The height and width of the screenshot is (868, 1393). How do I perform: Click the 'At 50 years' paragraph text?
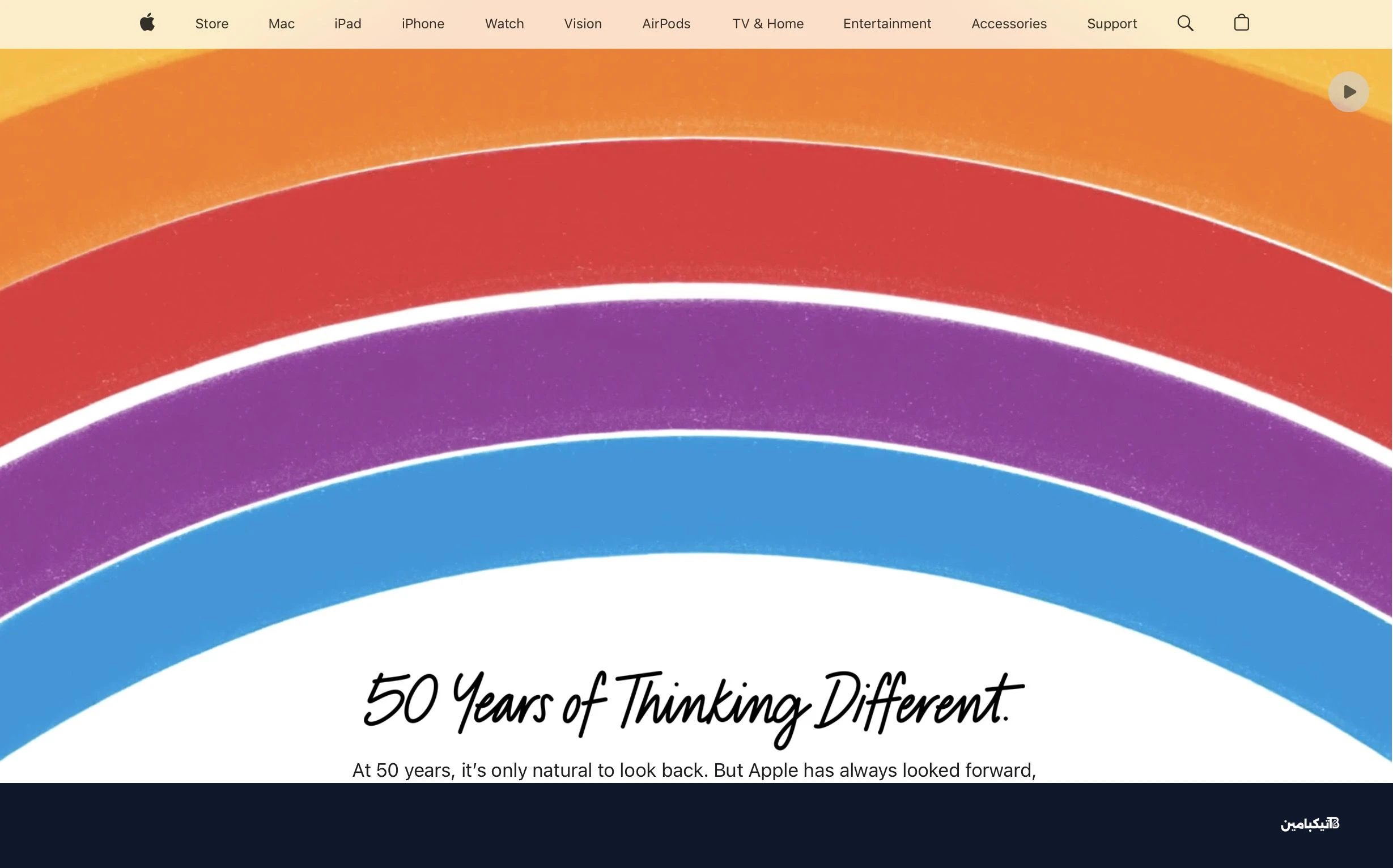694,770
